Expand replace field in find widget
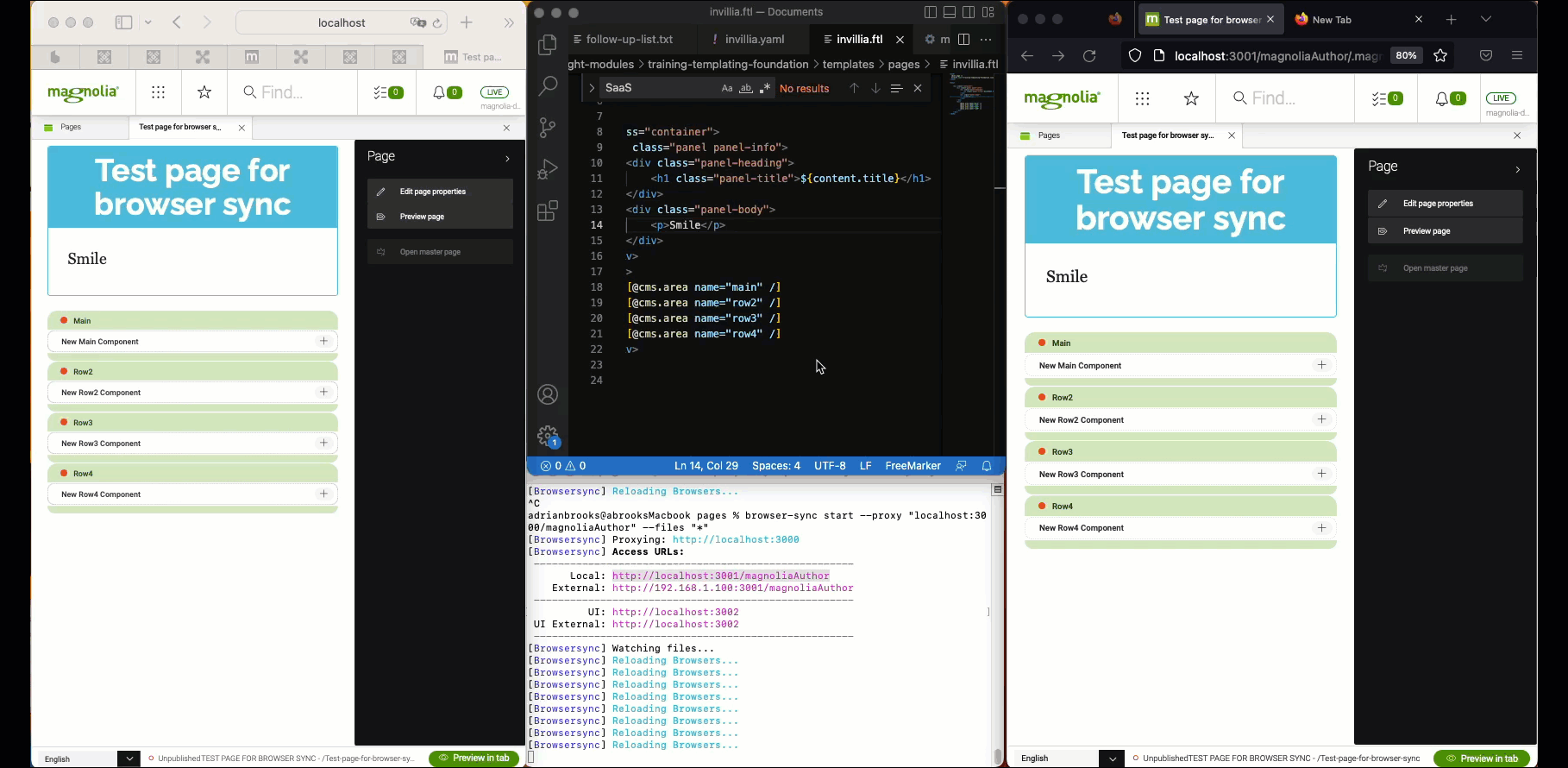Screen dimensions: 1568x768 [592, 88]
